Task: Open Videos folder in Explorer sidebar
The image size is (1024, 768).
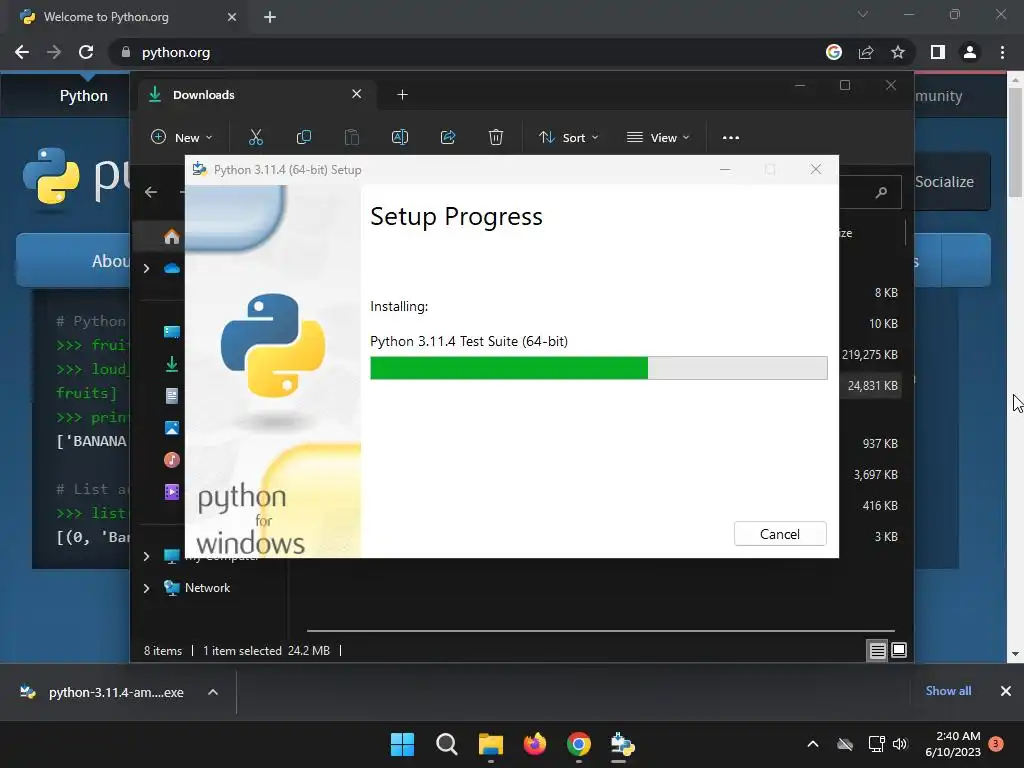Action: 172,492
